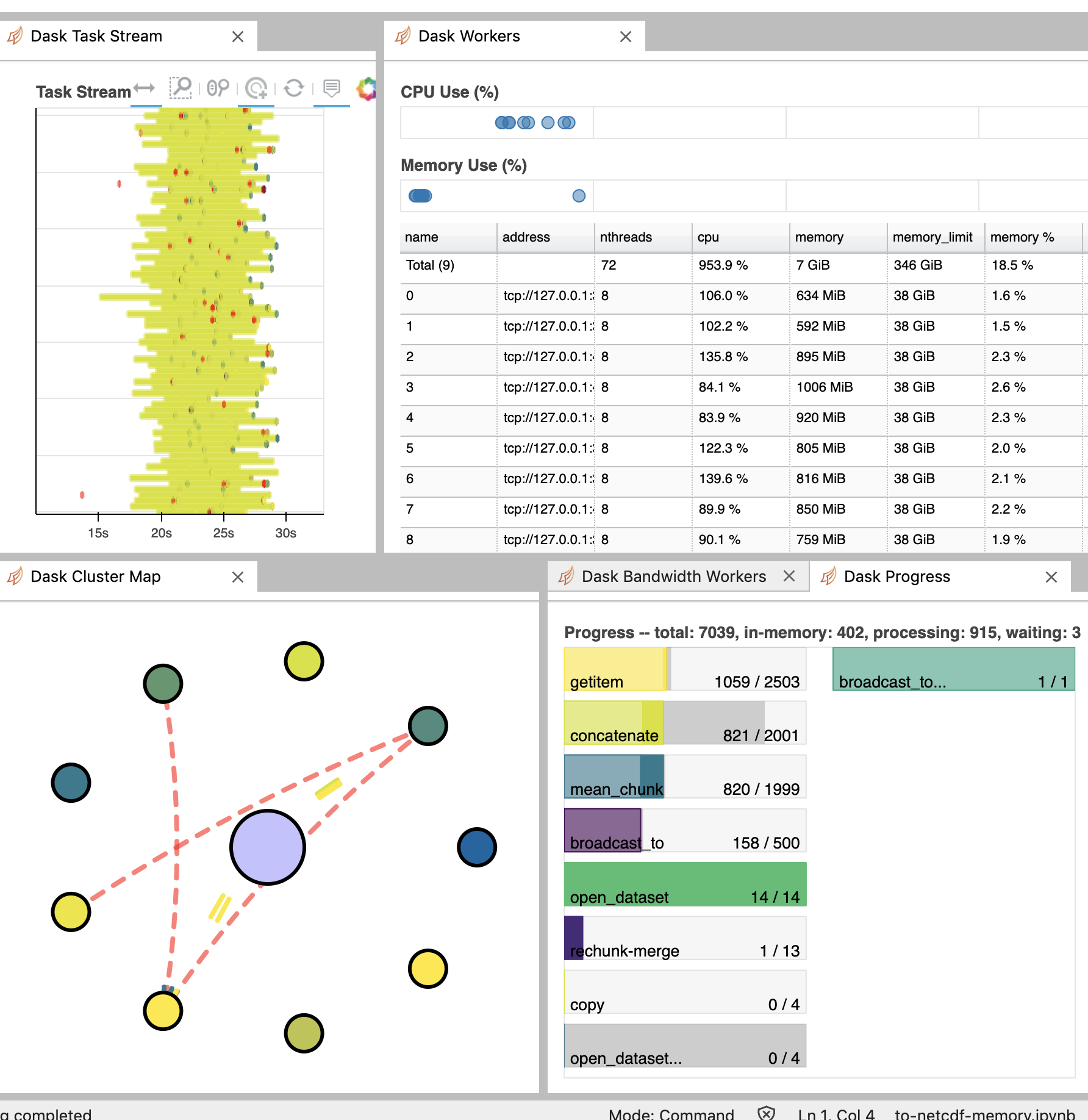Click the trusted notebook shield icon
1088x1120 pixels.
tap(766, 1113)
